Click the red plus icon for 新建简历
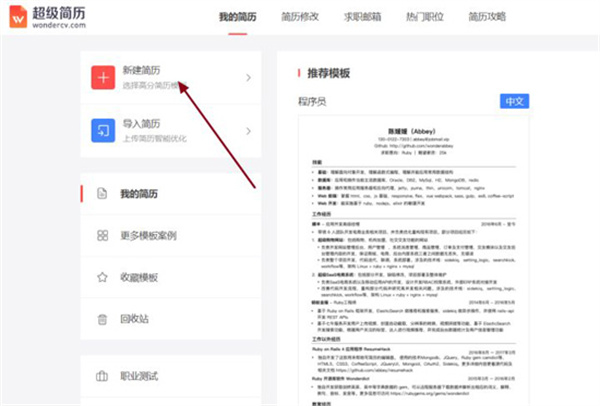The width and height of the screenshot is (600, 406). coord(102,78)
